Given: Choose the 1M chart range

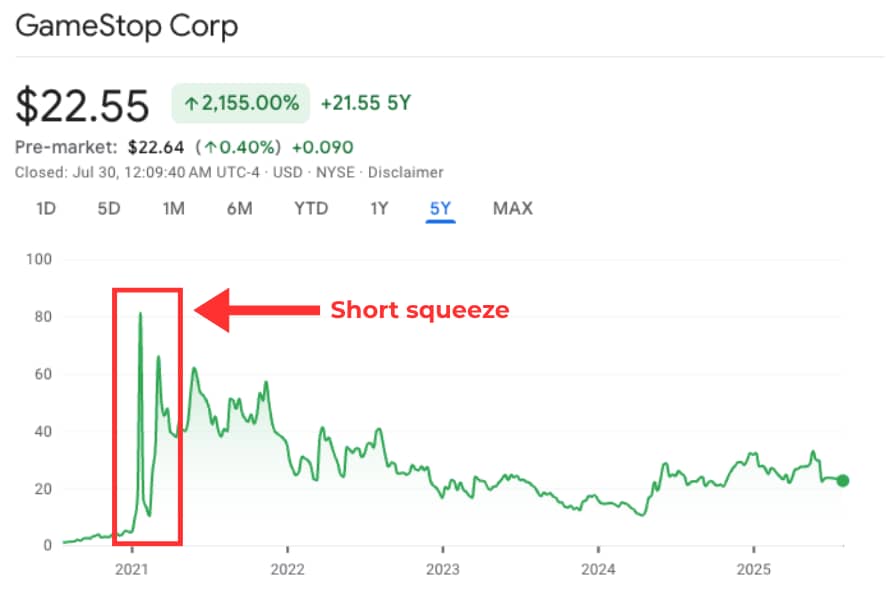Looking at the screenshot, I should click(x=174, y=209).
